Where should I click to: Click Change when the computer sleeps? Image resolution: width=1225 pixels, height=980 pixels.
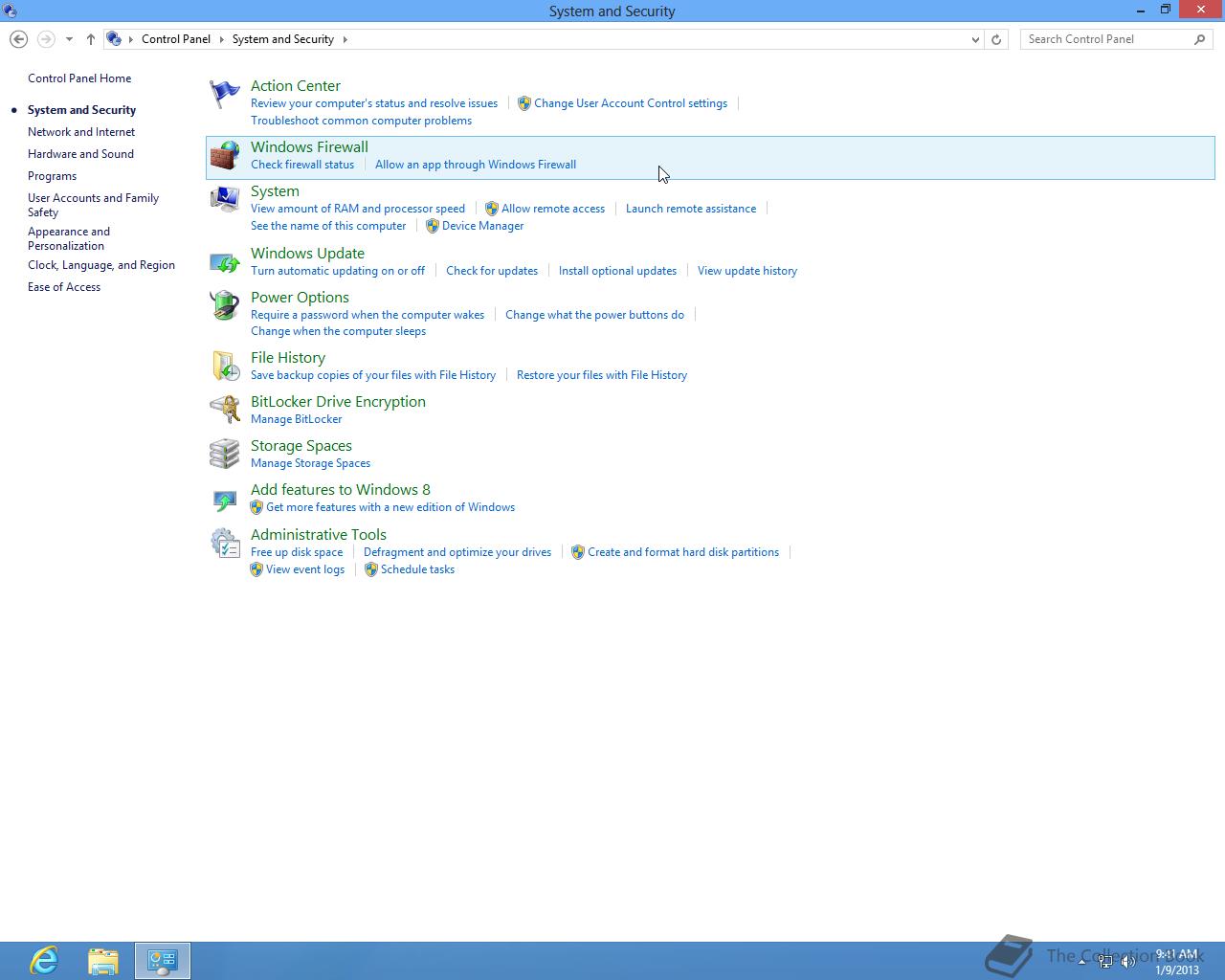(x=338, y=331)
